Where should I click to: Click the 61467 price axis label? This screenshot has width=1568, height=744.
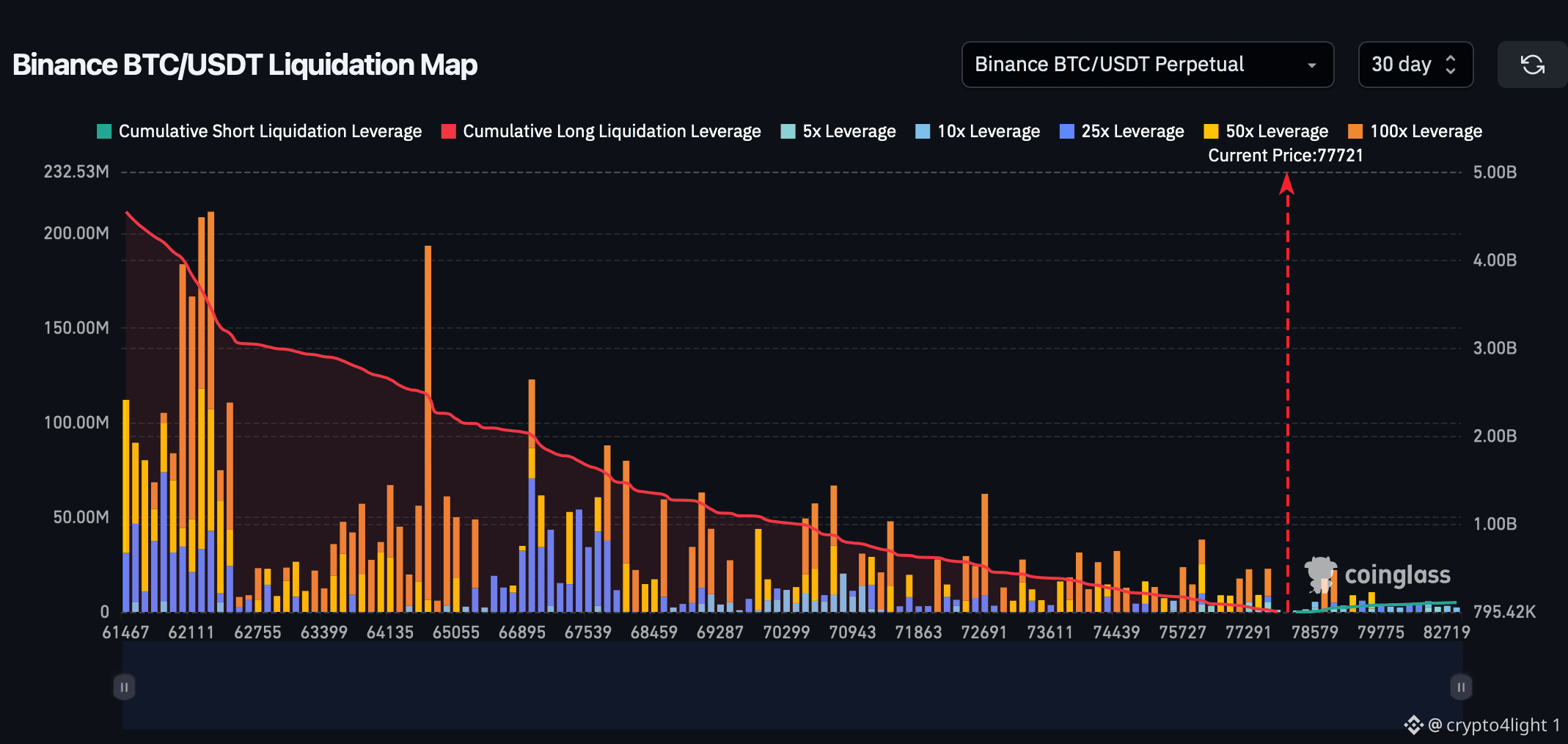pos(125,632)
